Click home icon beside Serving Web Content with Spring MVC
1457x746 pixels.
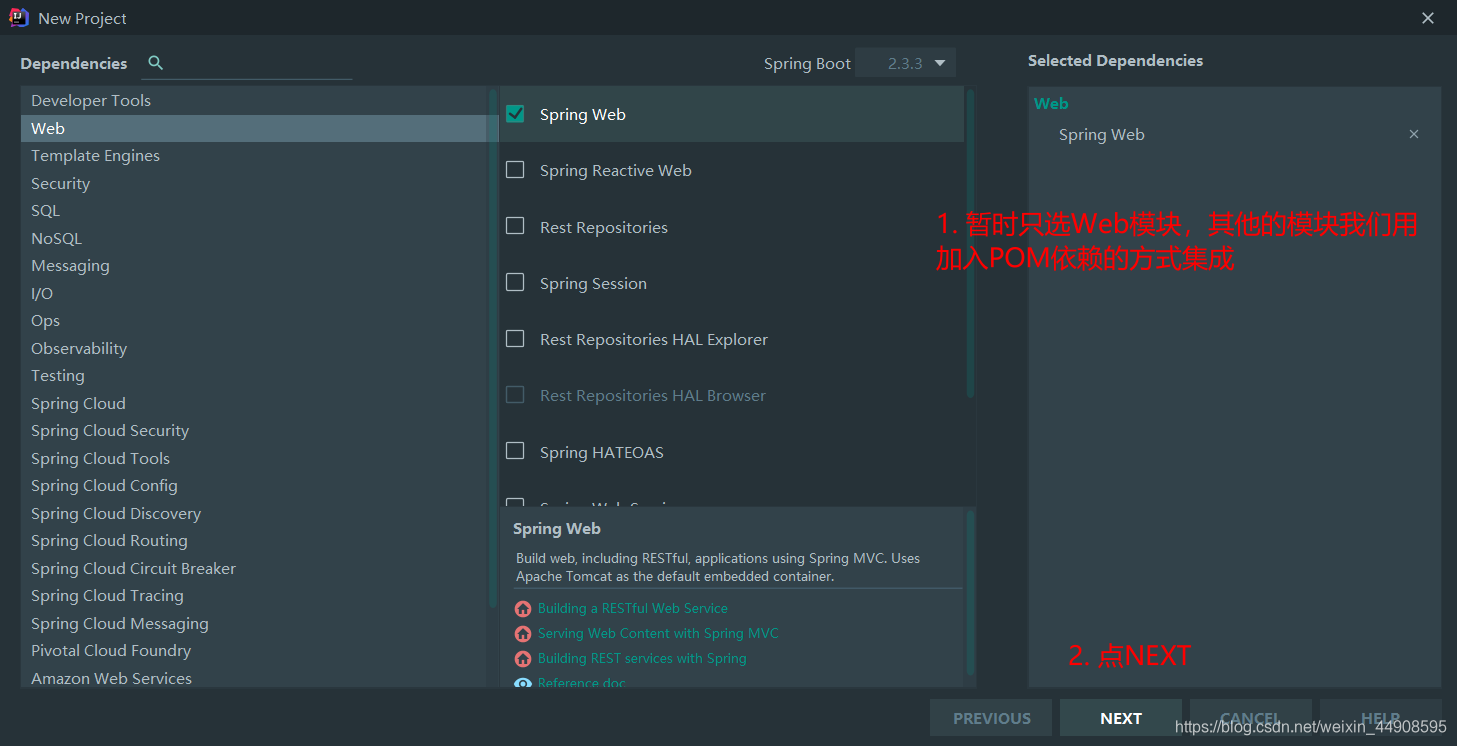(x=523, y=633)
